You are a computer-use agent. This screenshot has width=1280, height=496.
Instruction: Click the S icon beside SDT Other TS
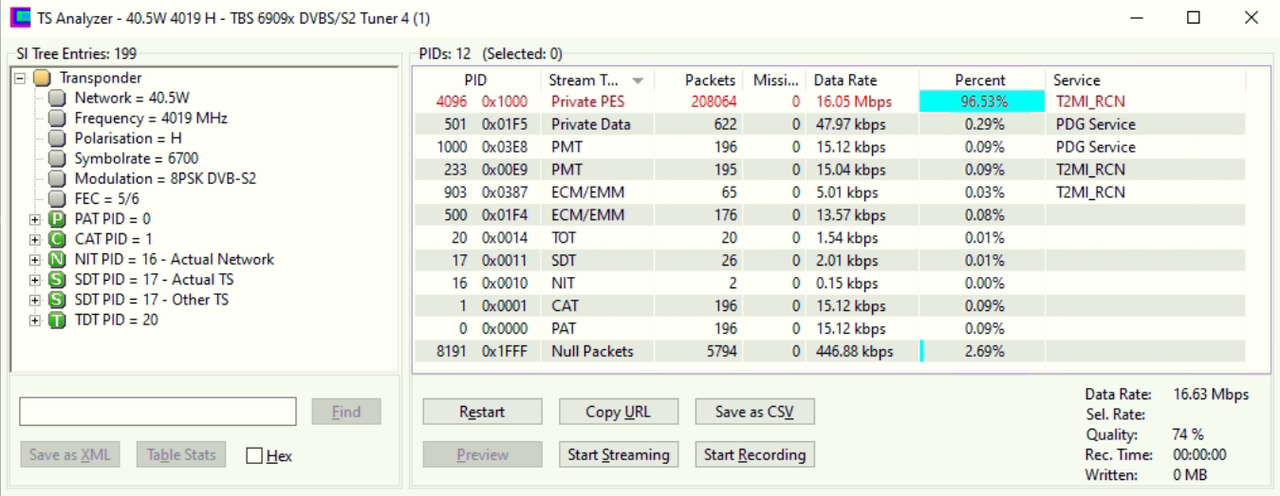[56, 299]
